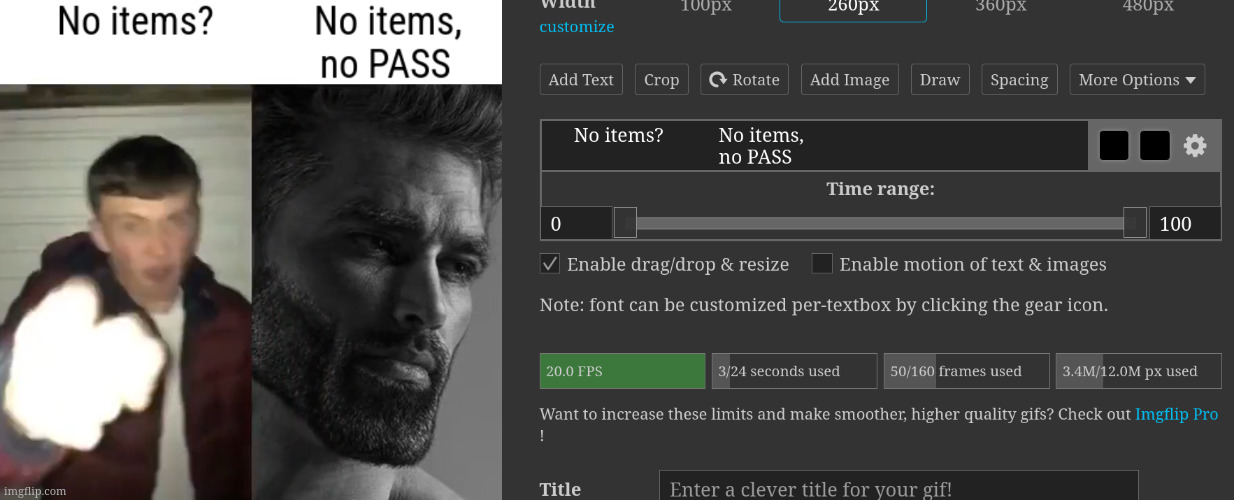Activate the Draw tool button
Image resolution: width=1234 pixels, height=500 pixels.
tap(939, 80)
